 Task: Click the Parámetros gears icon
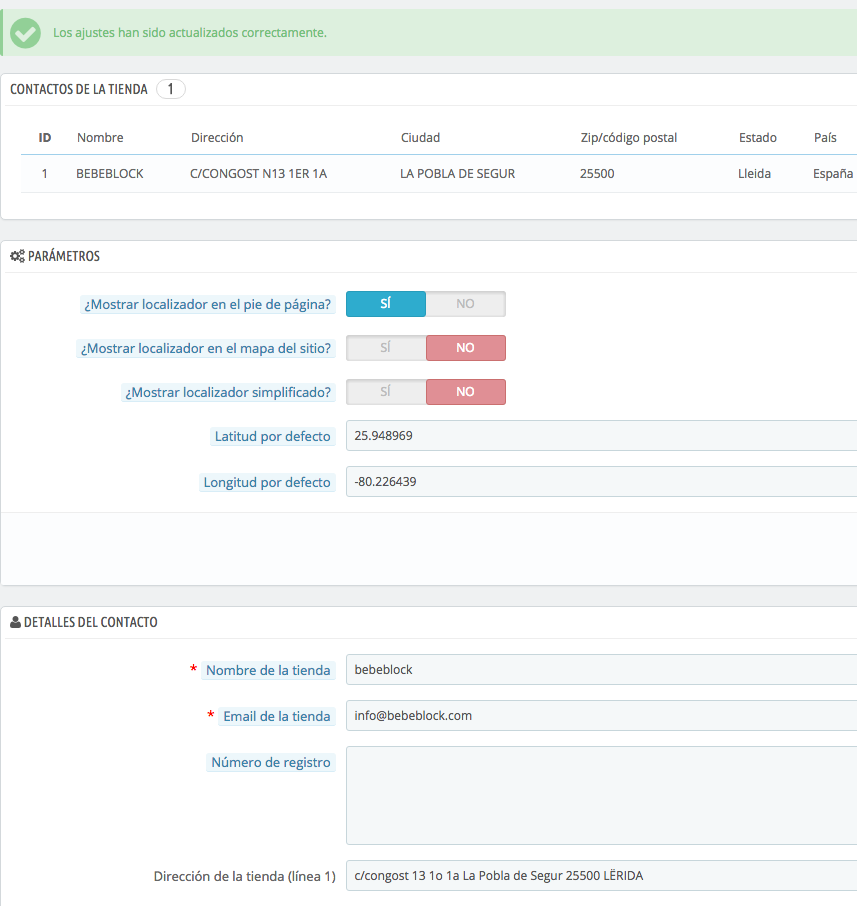17,256
